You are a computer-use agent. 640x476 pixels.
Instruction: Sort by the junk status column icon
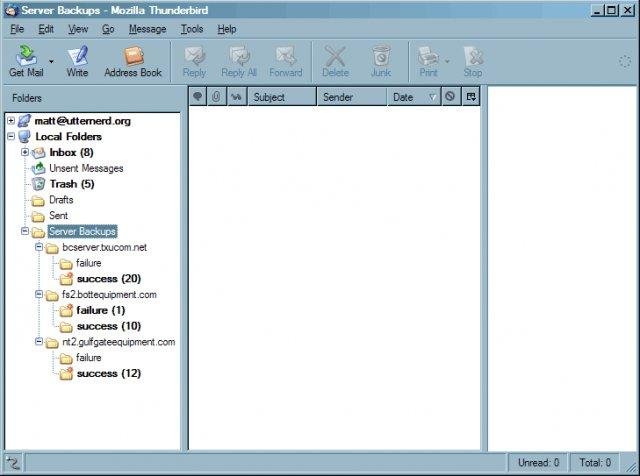pos(450,97)
